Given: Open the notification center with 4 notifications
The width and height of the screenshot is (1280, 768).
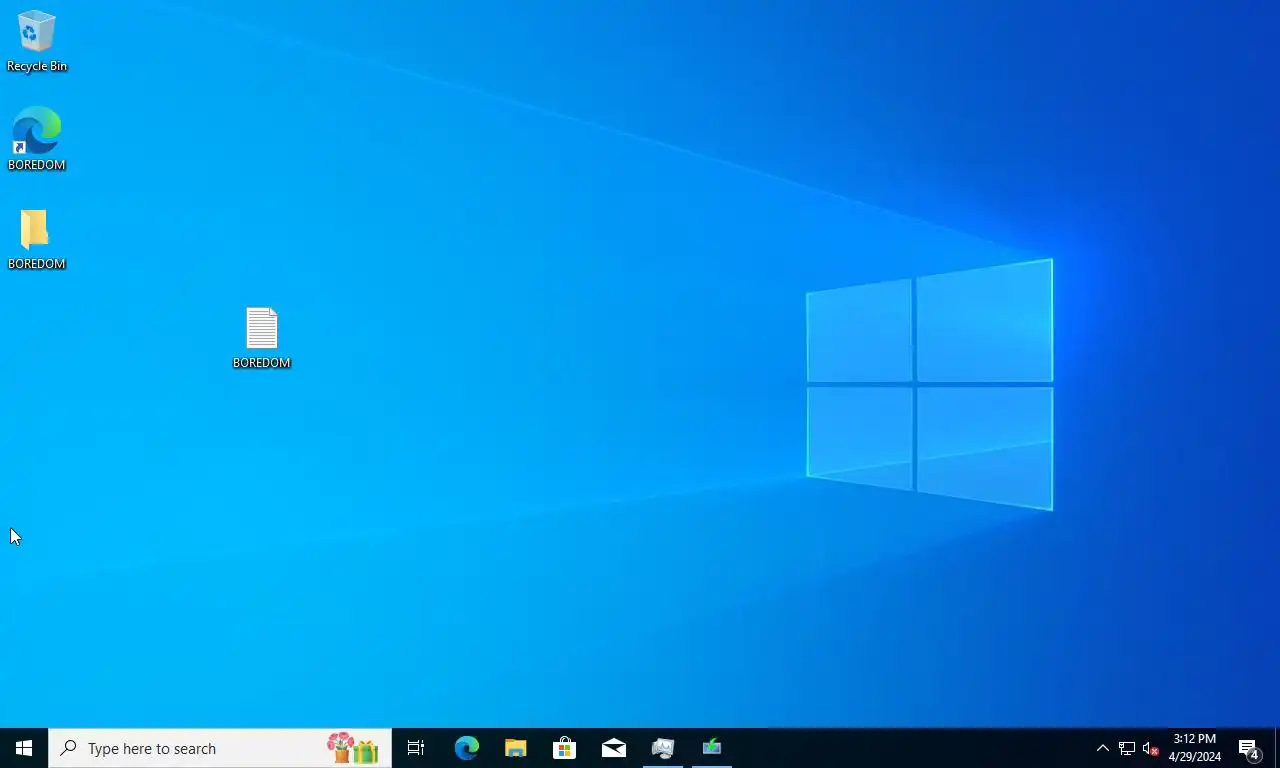Looking at the screenshot, I should tap(1249, 748).
